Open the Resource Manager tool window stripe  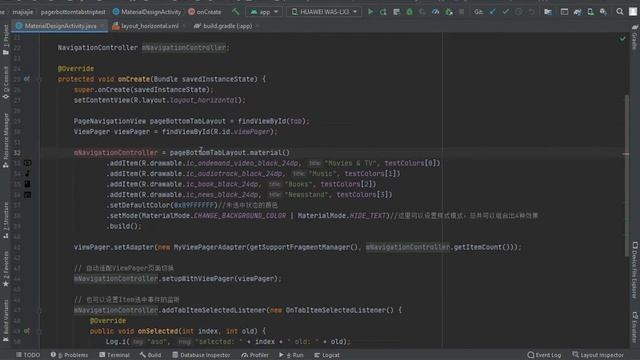pos(6,140)
